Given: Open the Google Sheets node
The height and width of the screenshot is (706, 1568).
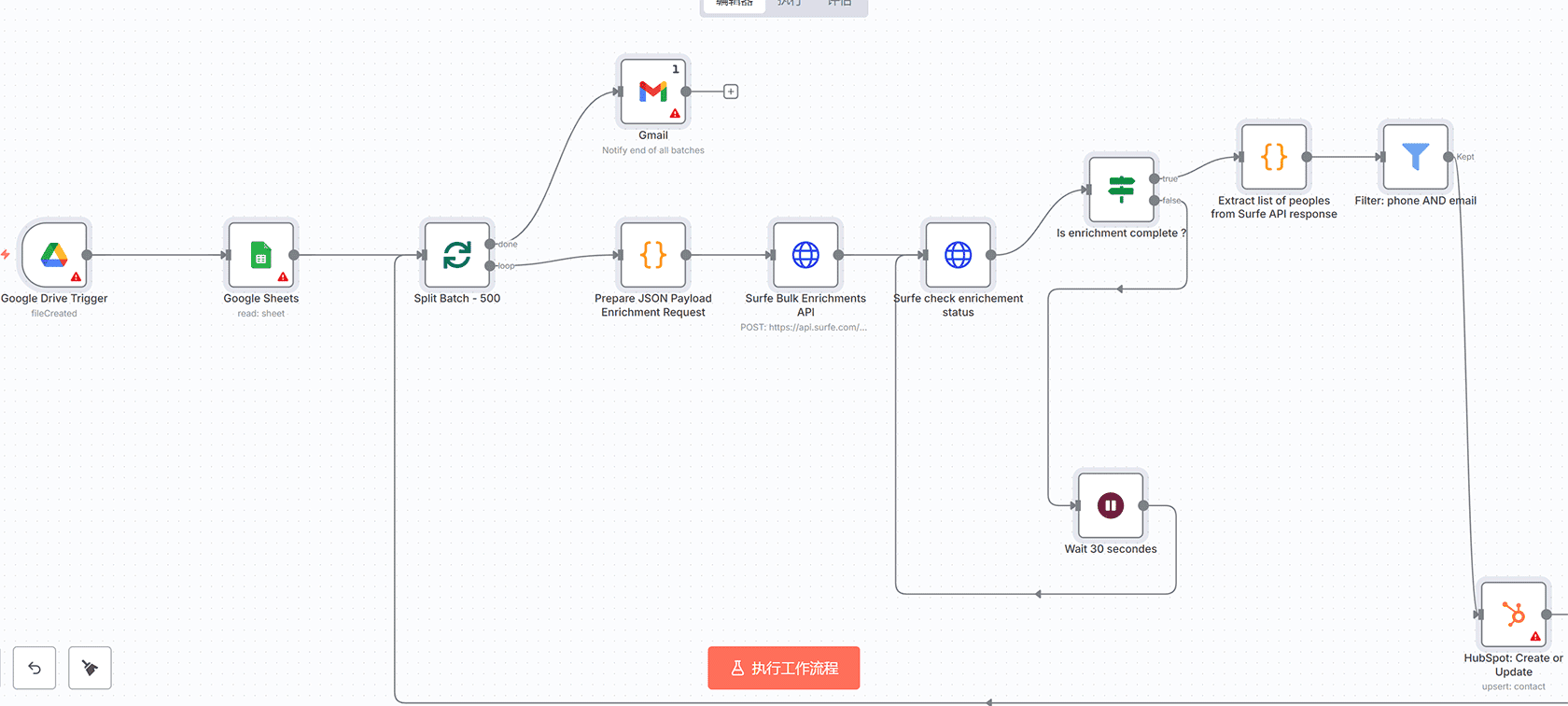Looking at the screenshot, I should [x=260, y=255].
